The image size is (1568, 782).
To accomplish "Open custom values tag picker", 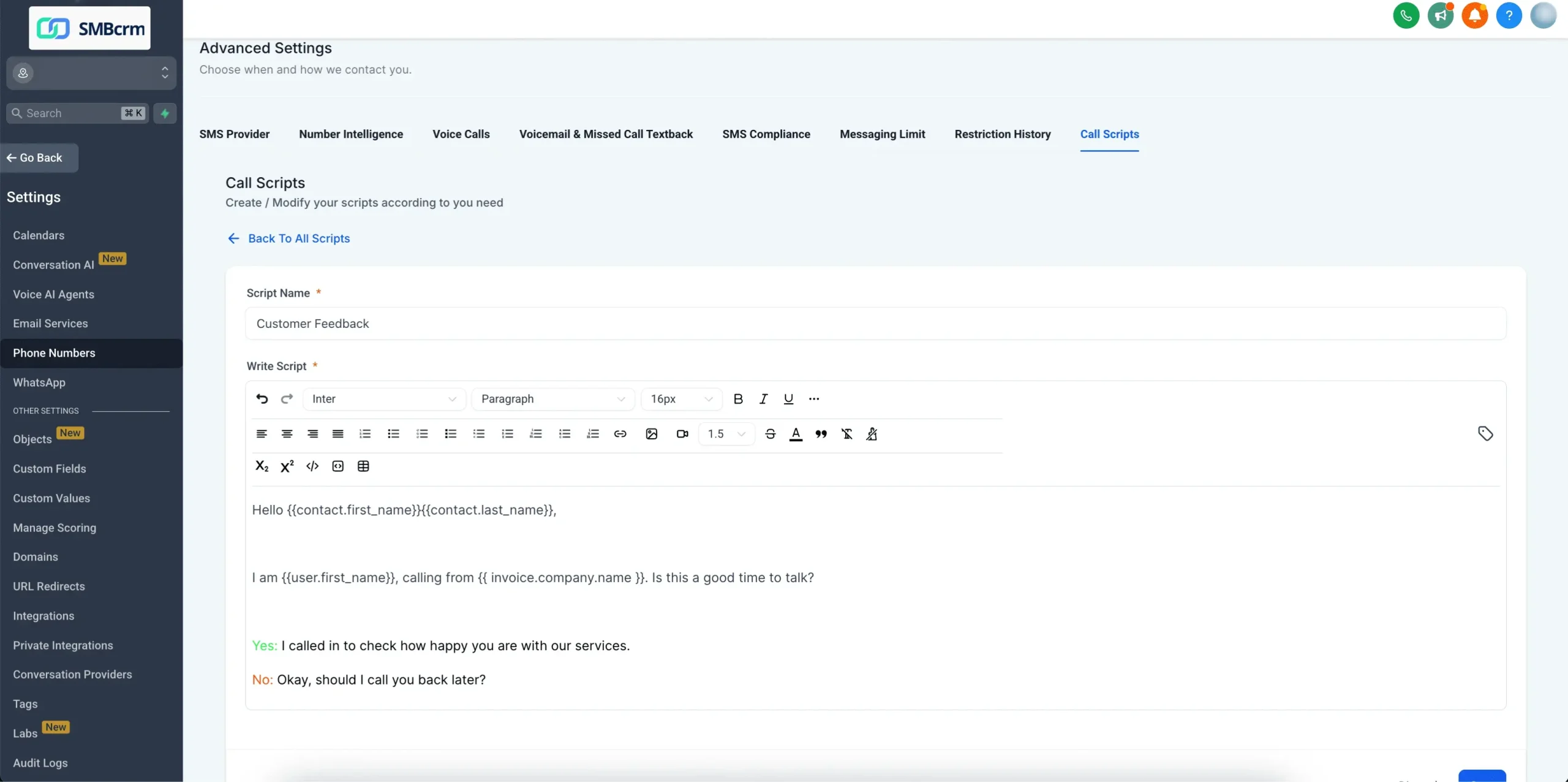I will tap(1485, 434).
